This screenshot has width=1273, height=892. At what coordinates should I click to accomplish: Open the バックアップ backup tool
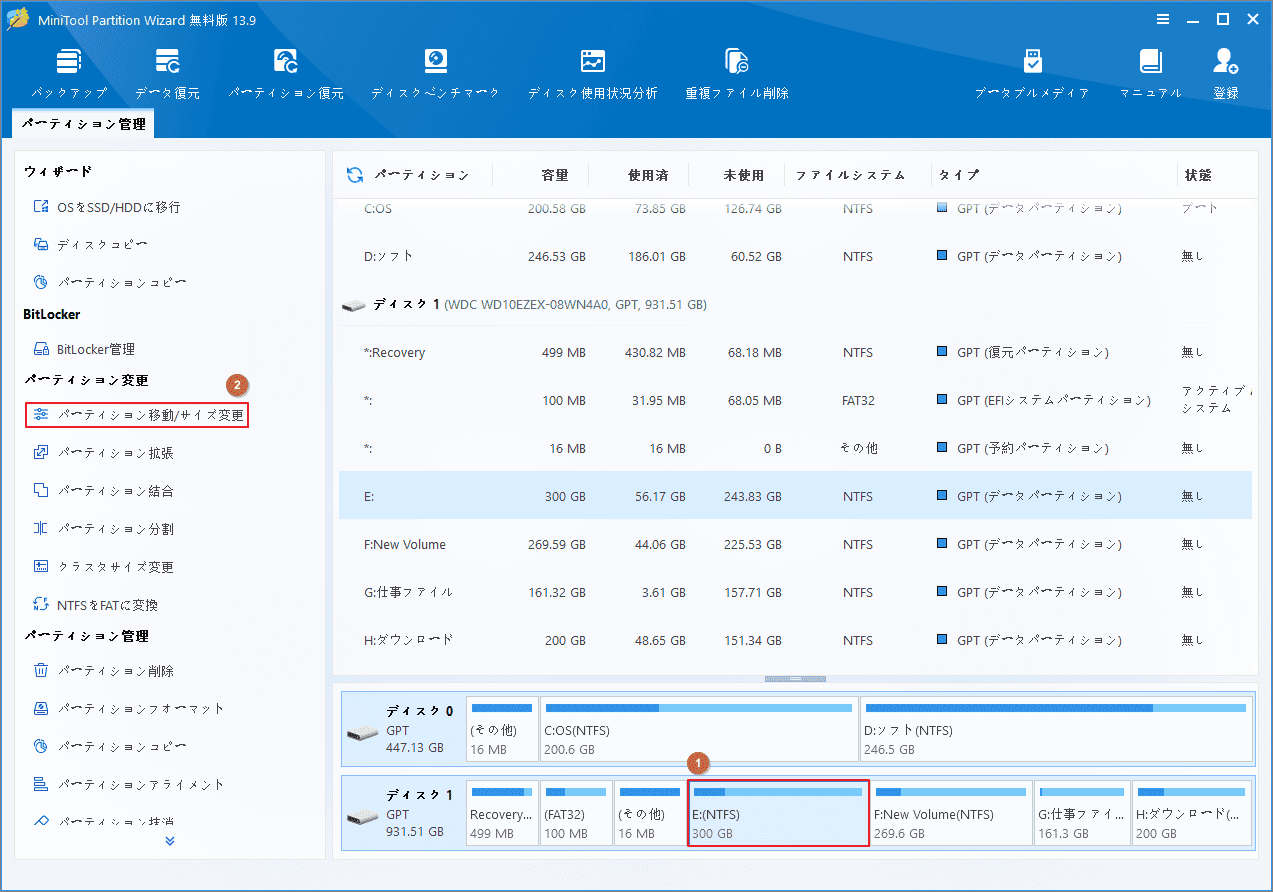tap(68, 74)
